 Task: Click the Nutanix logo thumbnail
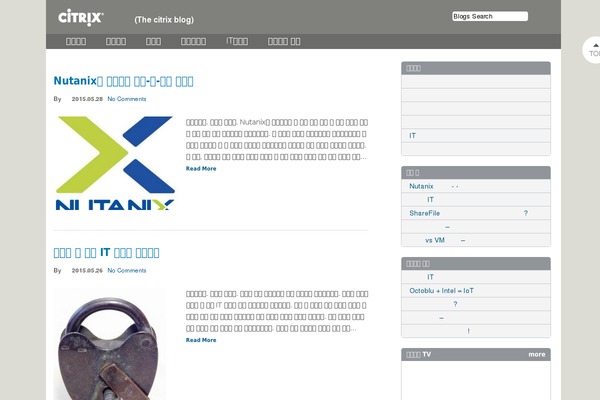pyautogui.click(x=115, y=163)
